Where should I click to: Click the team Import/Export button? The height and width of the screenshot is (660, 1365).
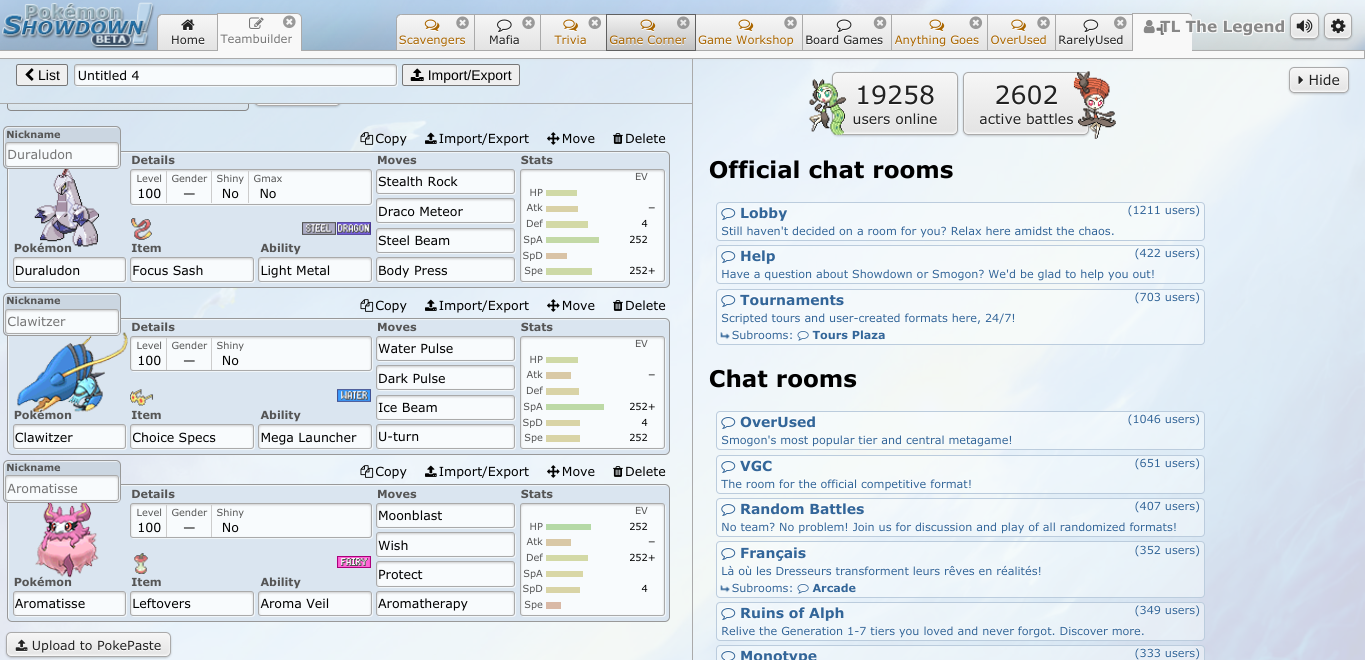pos(461,75)
